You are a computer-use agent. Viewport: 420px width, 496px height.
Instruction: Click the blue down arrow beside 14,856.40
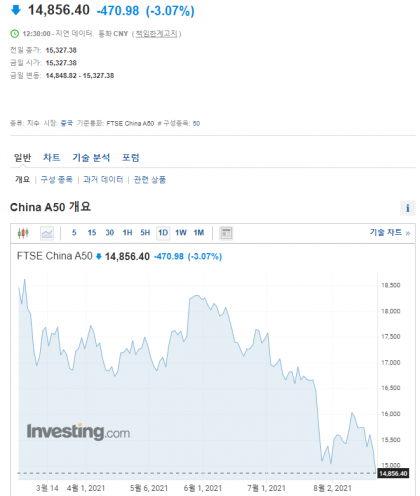click(x=16, y=10)
